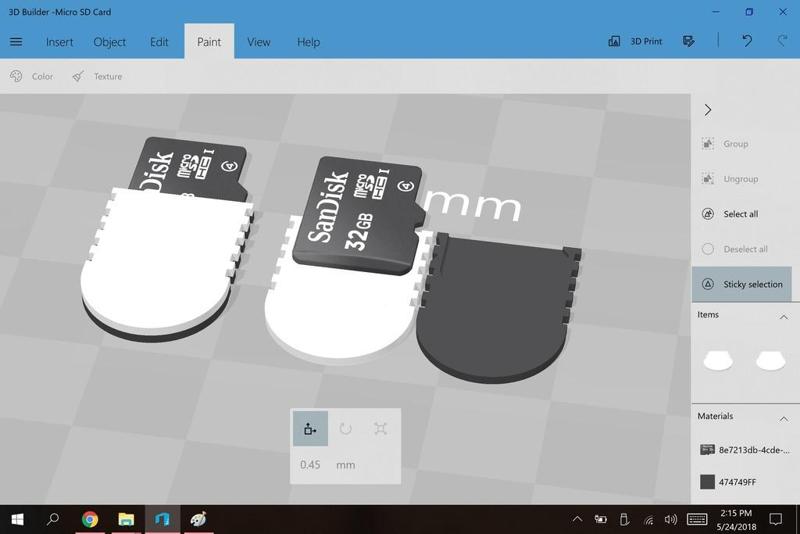Open the Help tab
Screen dimensions: 800x534
point(308,42)
